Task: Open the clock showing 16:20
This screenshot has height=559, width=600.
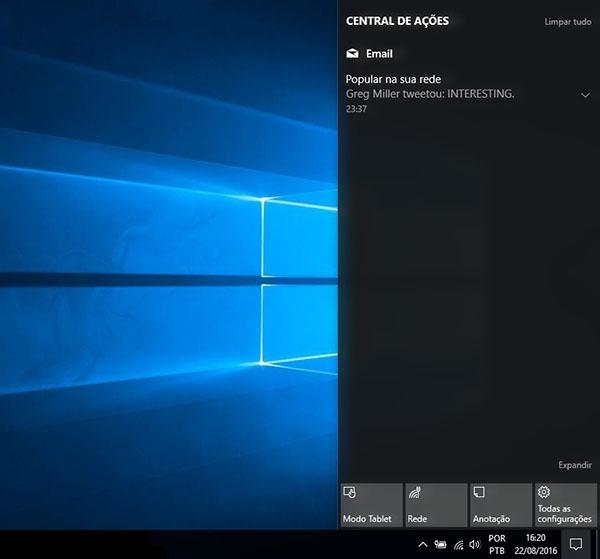Action: (x=535, y=544)
